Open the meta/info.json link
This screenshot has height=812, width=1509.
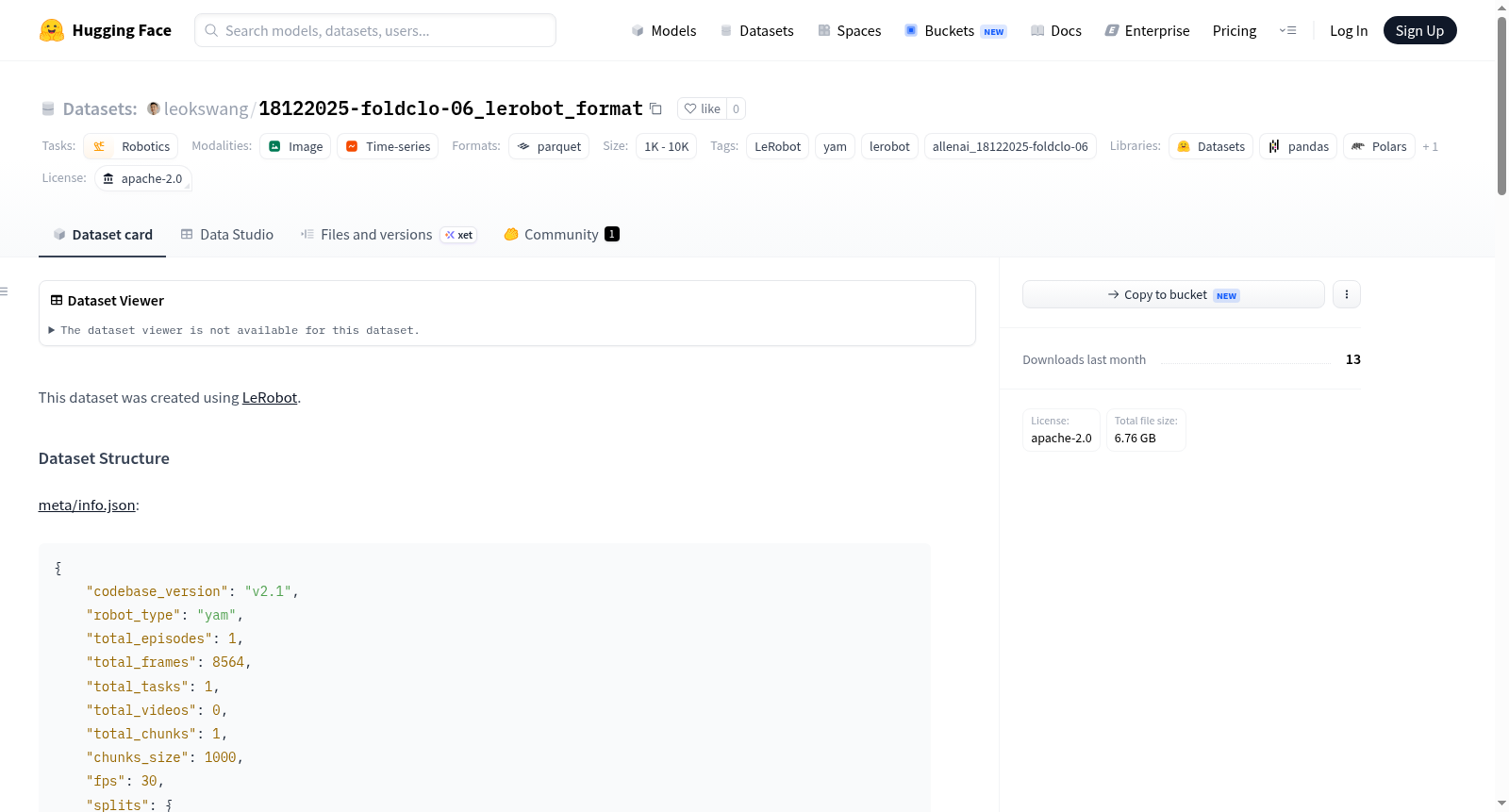point(87,505)
